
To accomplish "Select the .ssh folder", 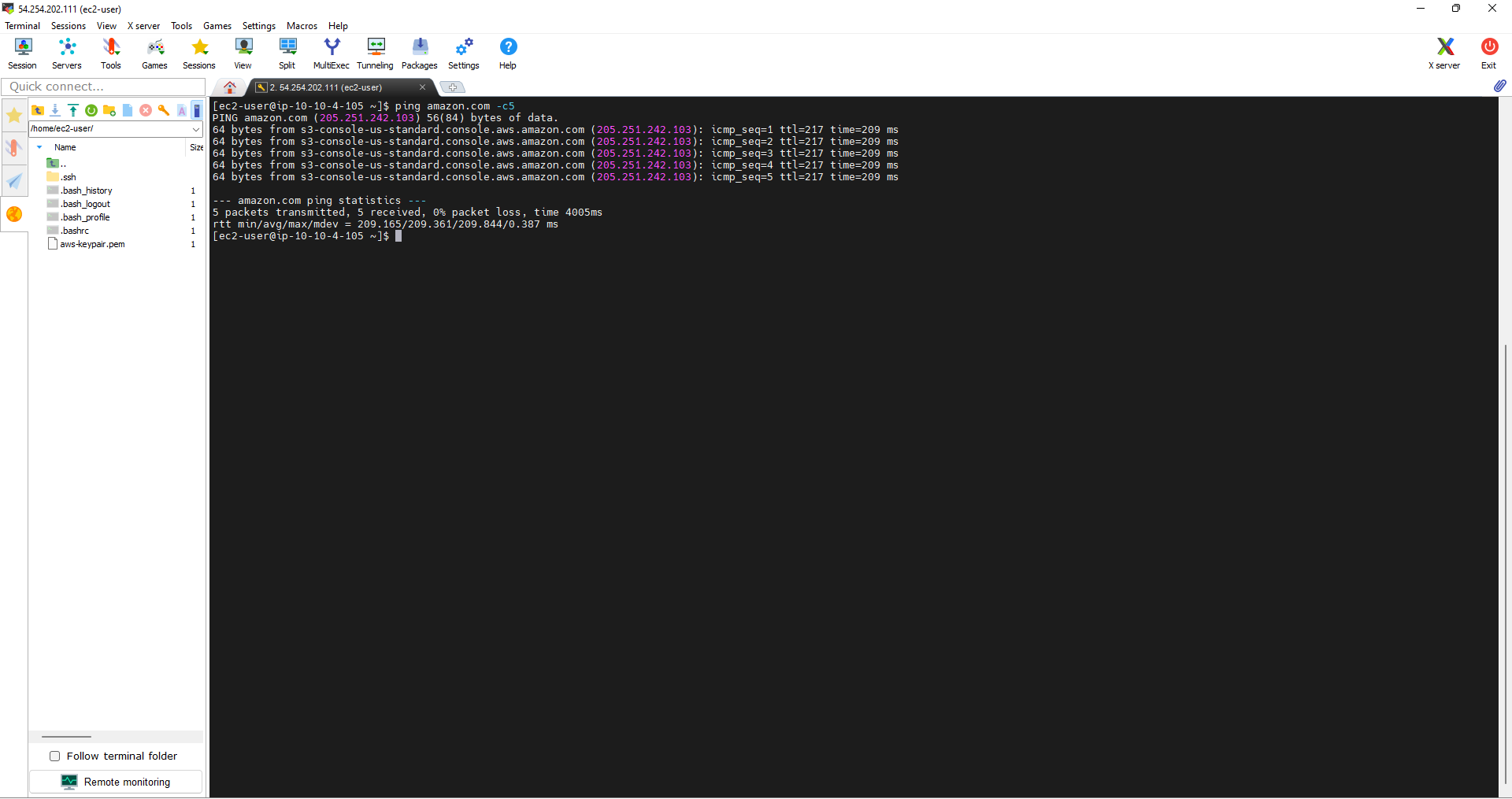I will pyautogui.click(x=61, y=177).
